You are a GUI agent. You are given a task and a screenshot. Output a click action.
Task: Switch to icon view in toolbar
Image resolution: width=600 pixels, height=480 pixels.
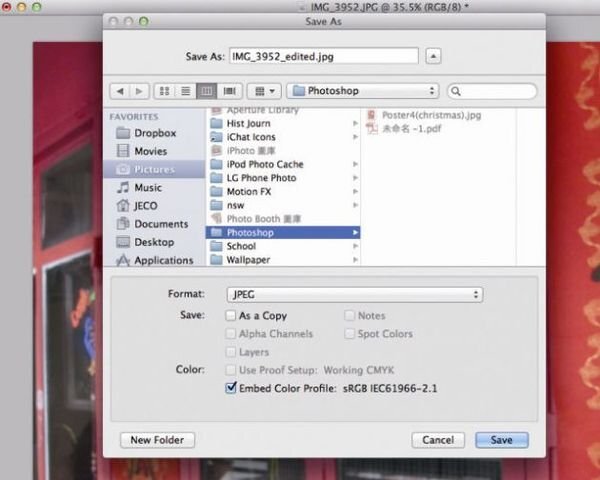pos(164,91)
